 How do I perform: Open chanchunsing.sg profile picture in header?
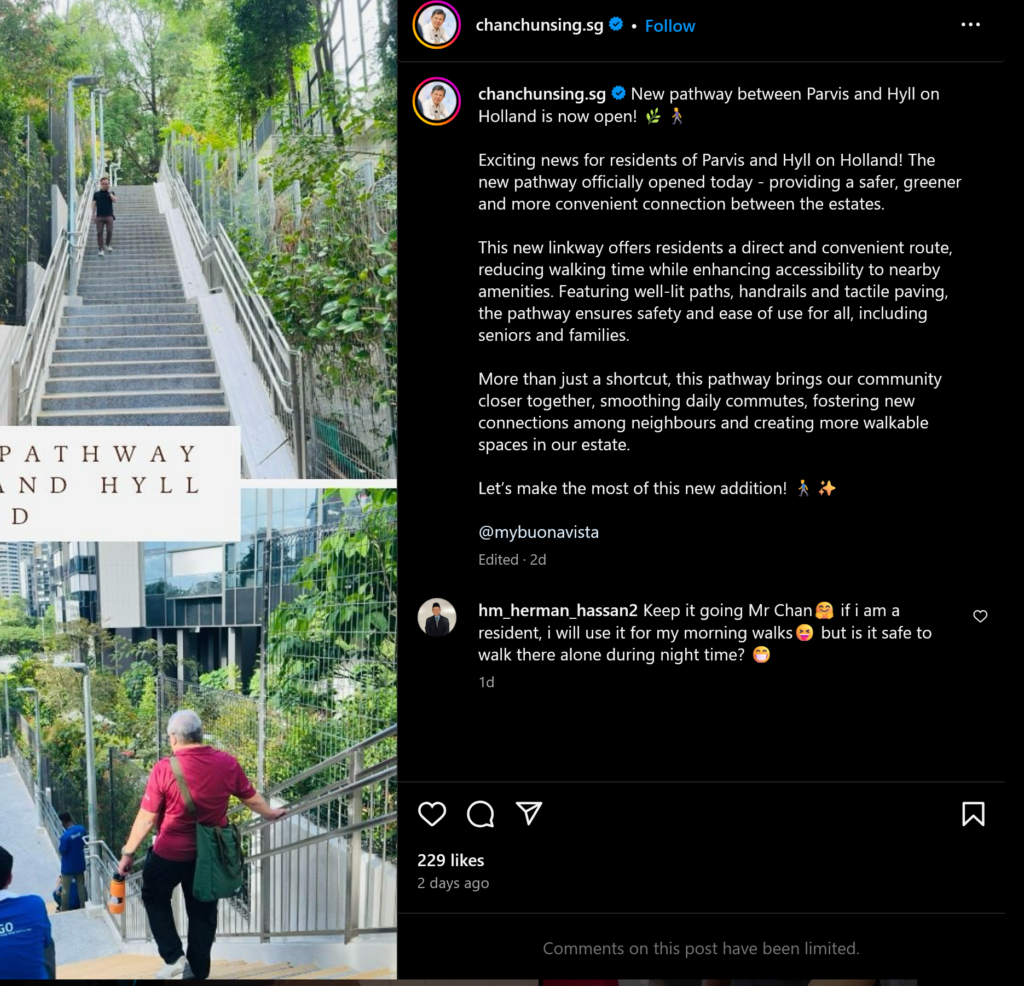(437, 25)
